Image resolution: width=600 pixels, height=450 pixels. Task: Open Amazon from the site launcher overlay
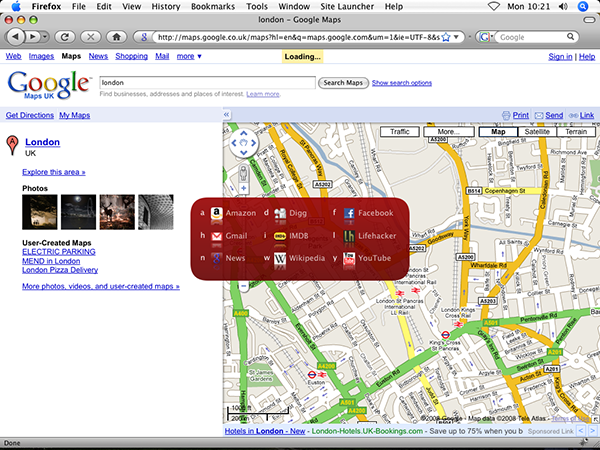233,213
